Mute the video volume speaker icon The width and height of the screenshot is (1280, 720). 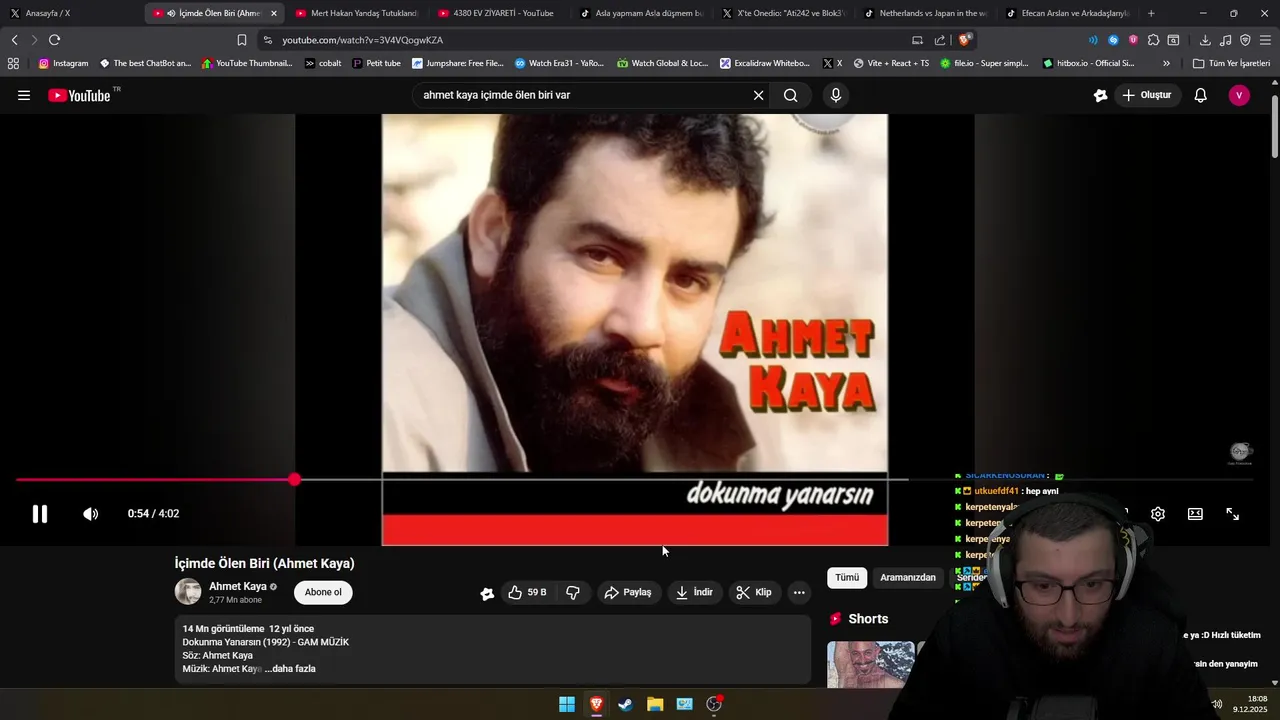(x=90, y=514)
